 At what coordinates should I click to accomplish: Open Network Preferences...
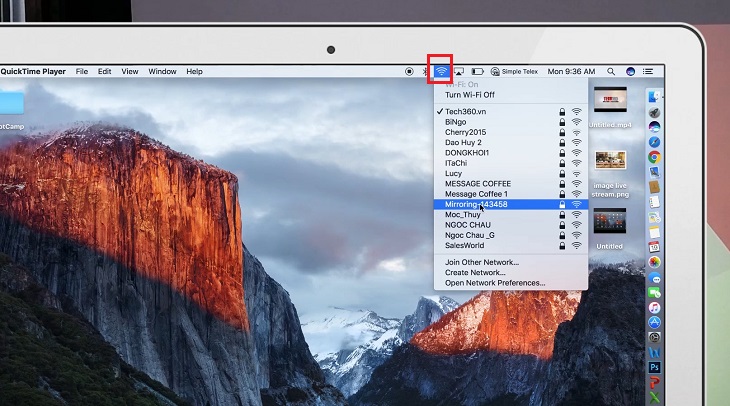(x=495, y=283)
